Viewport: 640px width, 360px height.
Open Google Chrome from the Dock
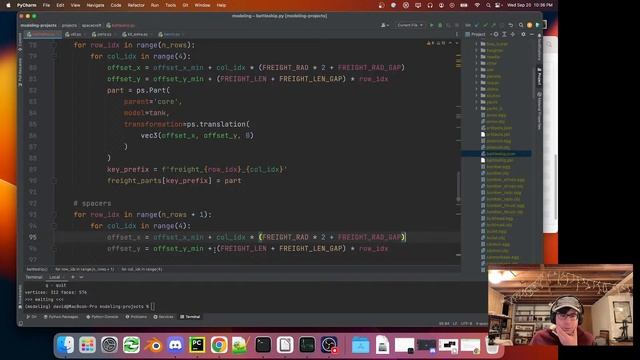(x=219, y=345)
